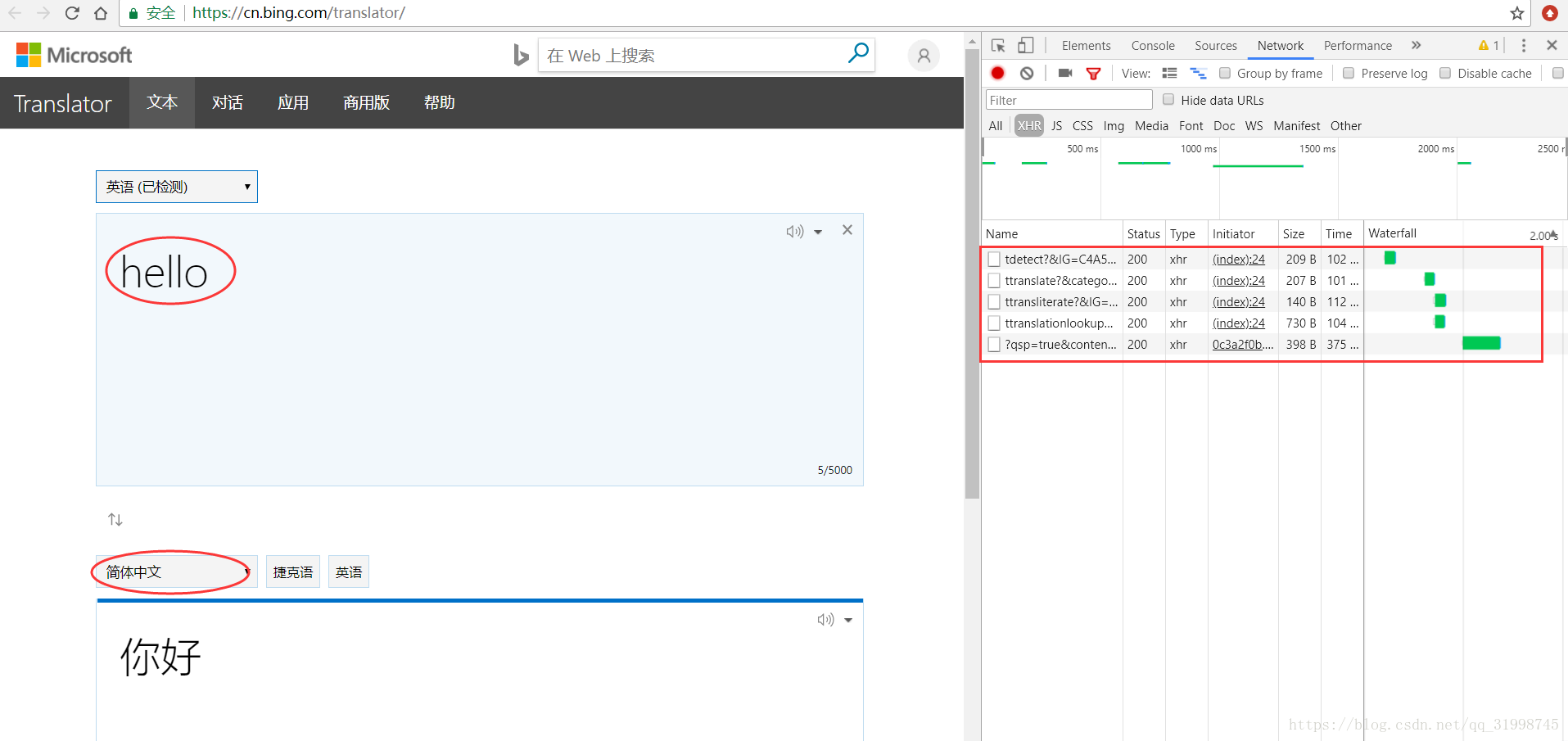Expand source audio voice options arrow
Viewport: 1568px width, 741px height.
pos(818,232)
